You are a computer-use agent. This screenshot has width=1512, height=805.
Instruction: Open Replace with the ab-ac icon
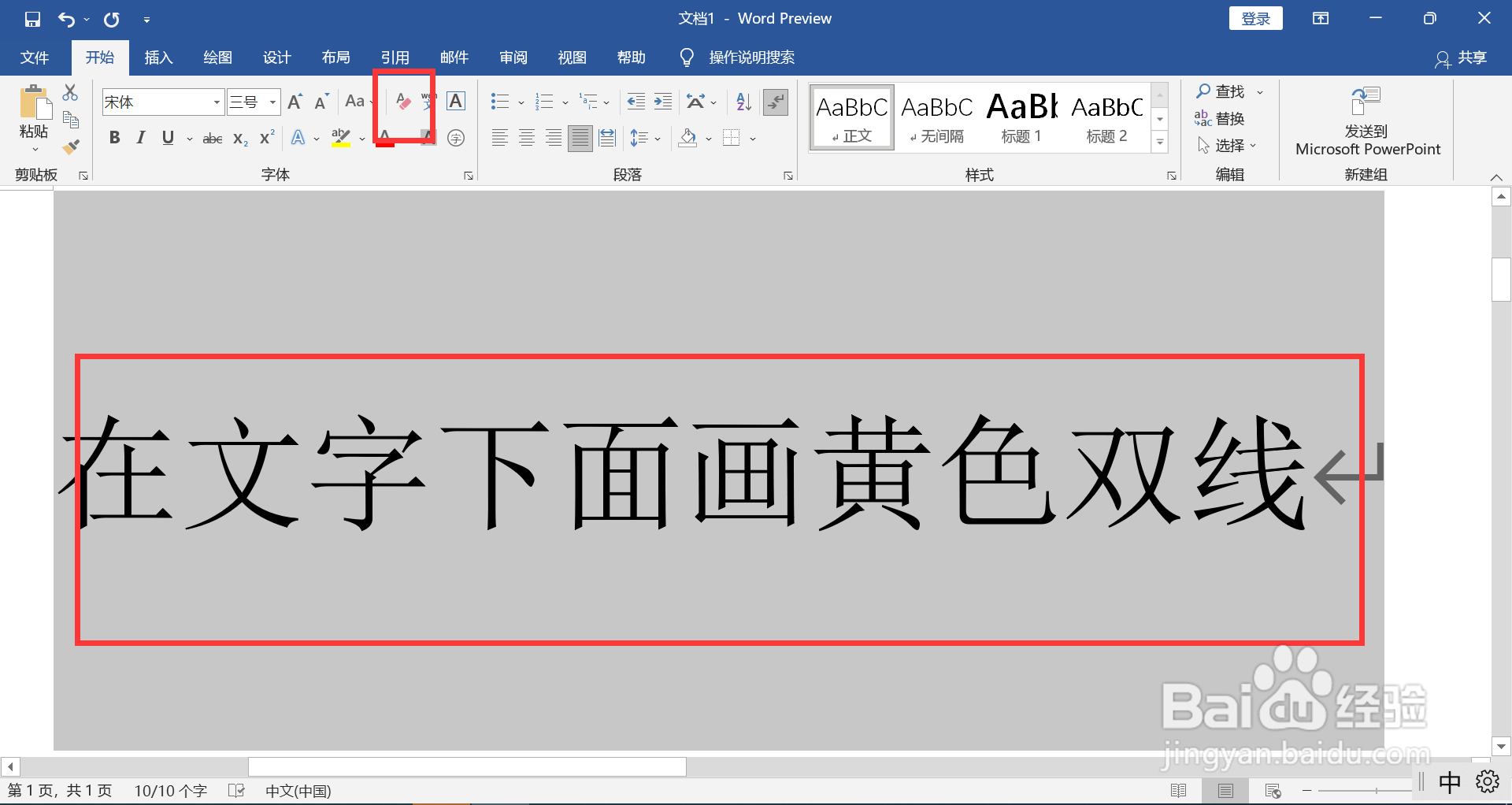[x=1219, y=119]
